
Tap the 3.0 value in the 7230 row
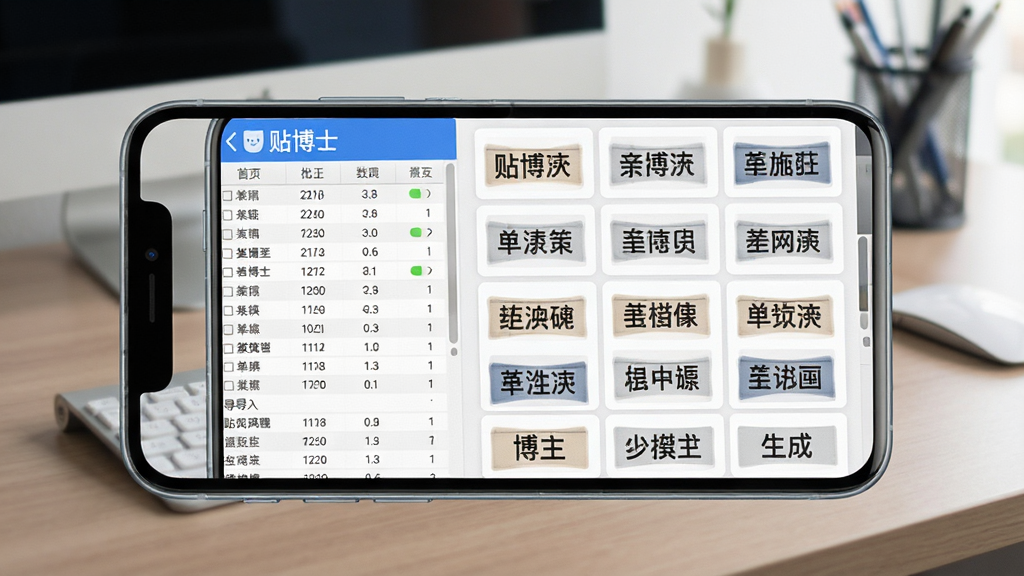click(370, 233)
